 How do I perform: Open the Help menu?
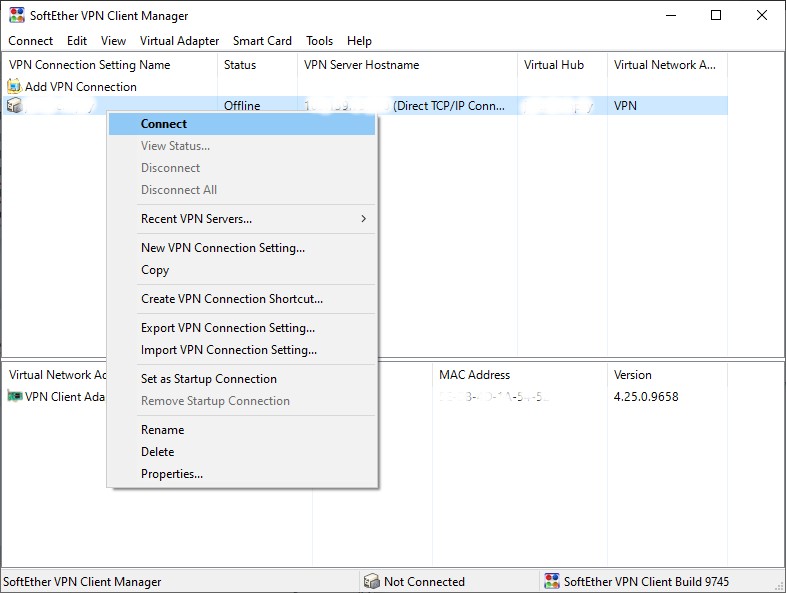pos(359,41)
